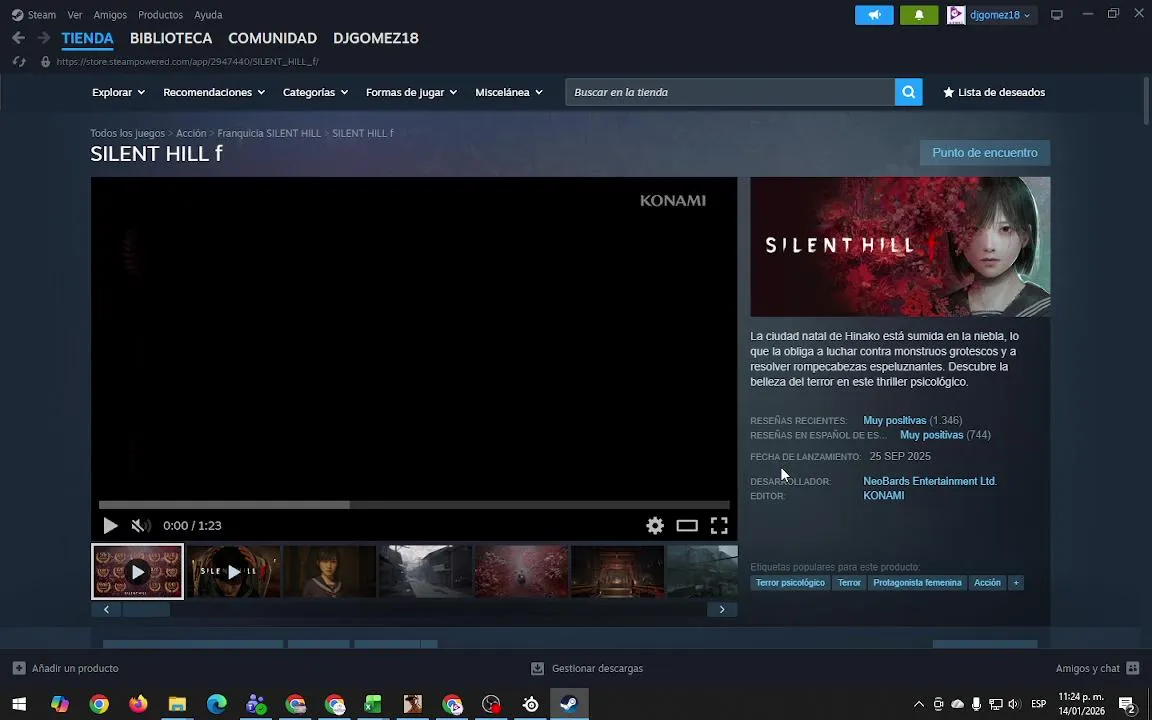Expand the Formas de jugar dropdown
1152x720 pixels.
(x=411, y=92)
